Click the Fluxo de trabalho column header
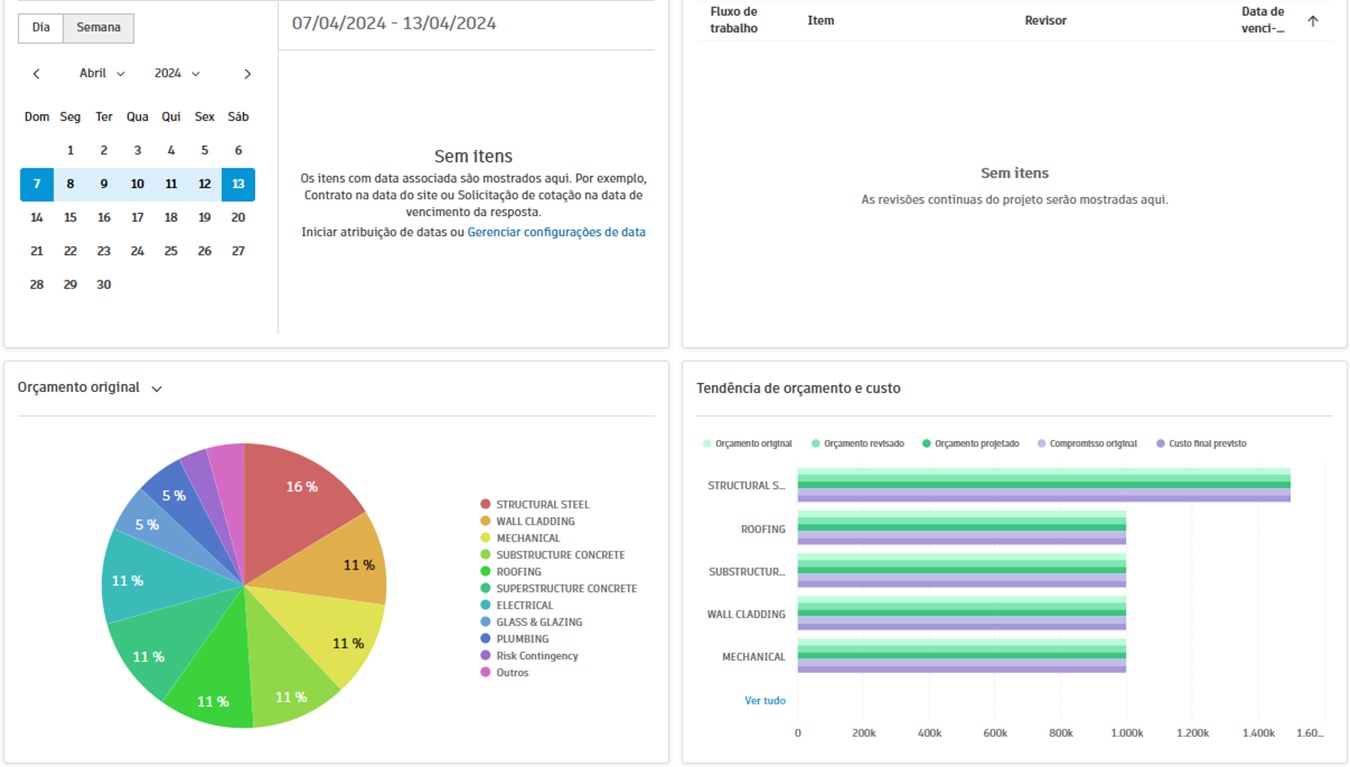Image resolution: width=1350 pixels, height=767 pixels. pos(734,21)
